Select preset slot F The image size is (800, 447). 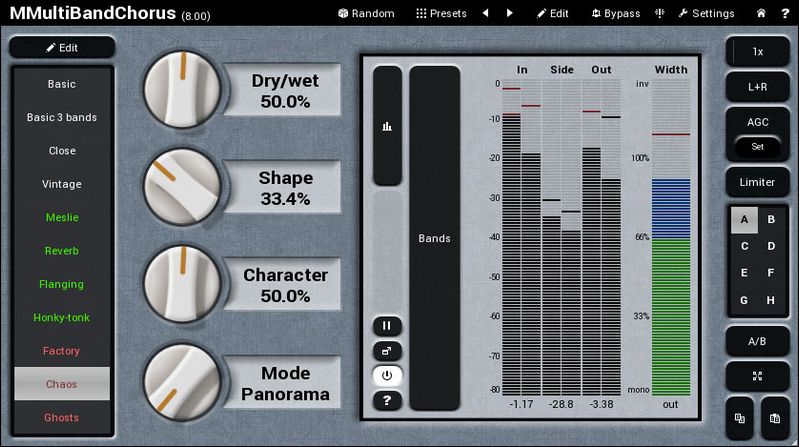click(x=771, y=273)
